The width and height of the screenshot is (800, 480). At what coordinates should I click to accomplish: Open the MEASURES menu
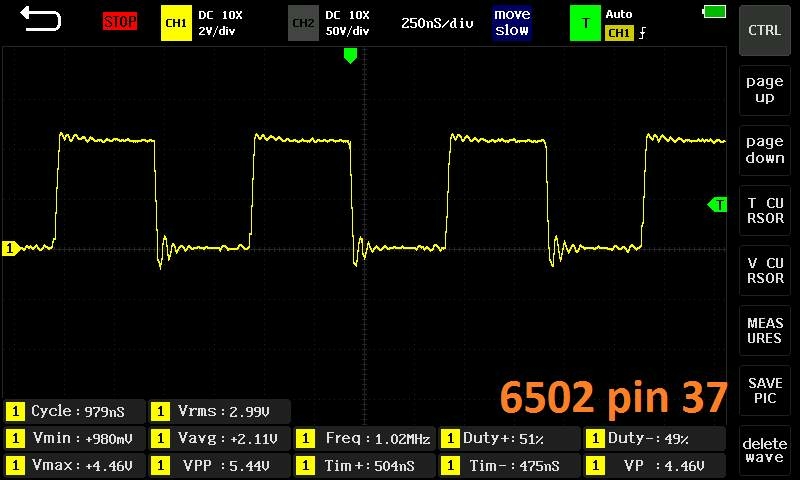(x=764, y=331)
